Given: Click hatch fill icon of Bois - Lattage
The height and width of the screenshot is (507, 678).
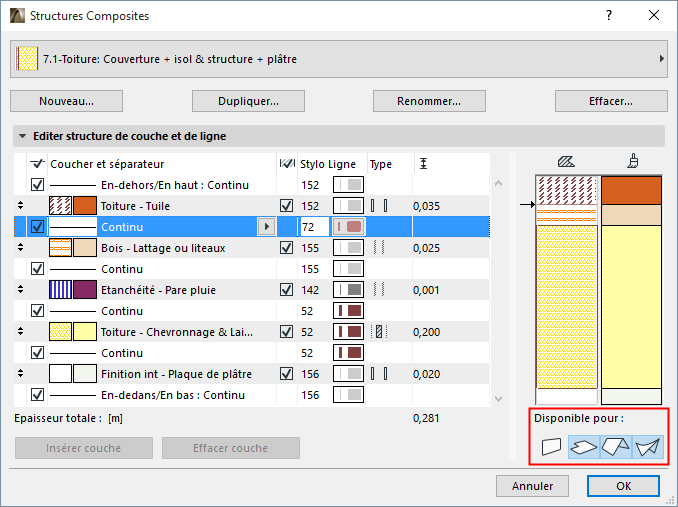Looking at the screenshot, I should pyautogui.click(x=61, y=248).
